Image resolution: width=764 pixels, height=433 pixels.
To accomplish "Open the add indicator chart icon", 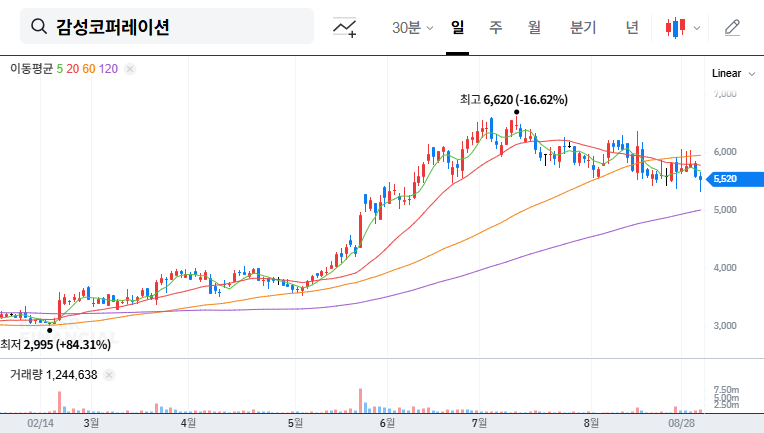I will click(x=344, y=27).
